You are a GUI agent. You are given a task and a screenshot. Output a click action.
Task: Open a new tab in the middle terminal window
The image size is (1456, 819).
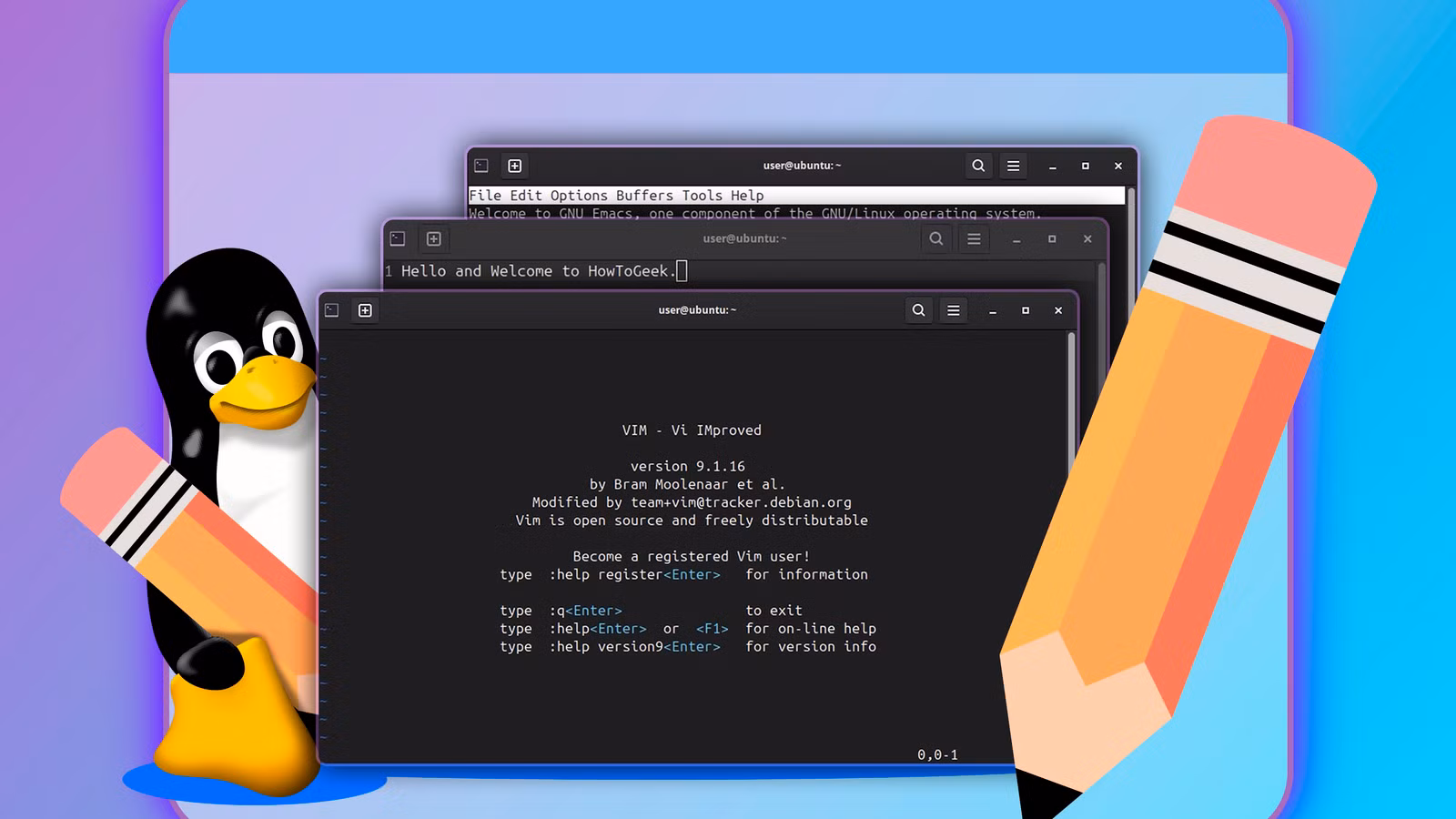click(x=433, y=239)
